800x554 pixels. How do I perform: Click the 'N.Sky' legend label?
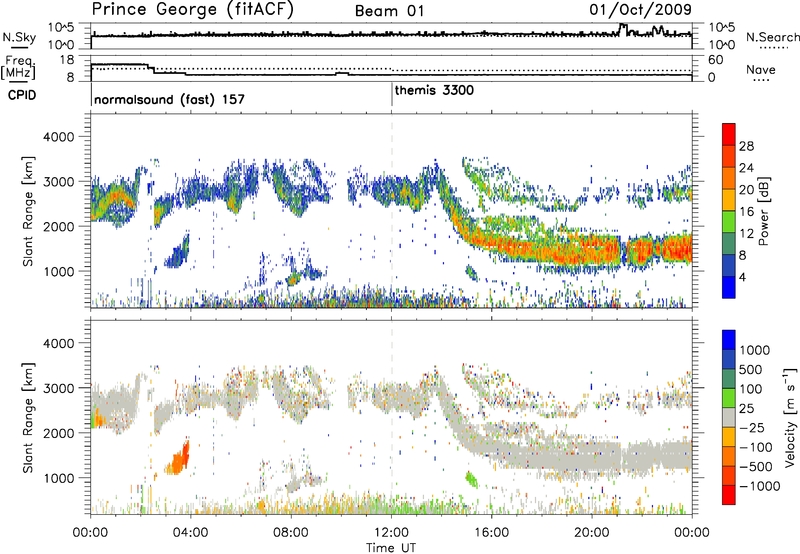pyautogui.click(x=19, y=37)
